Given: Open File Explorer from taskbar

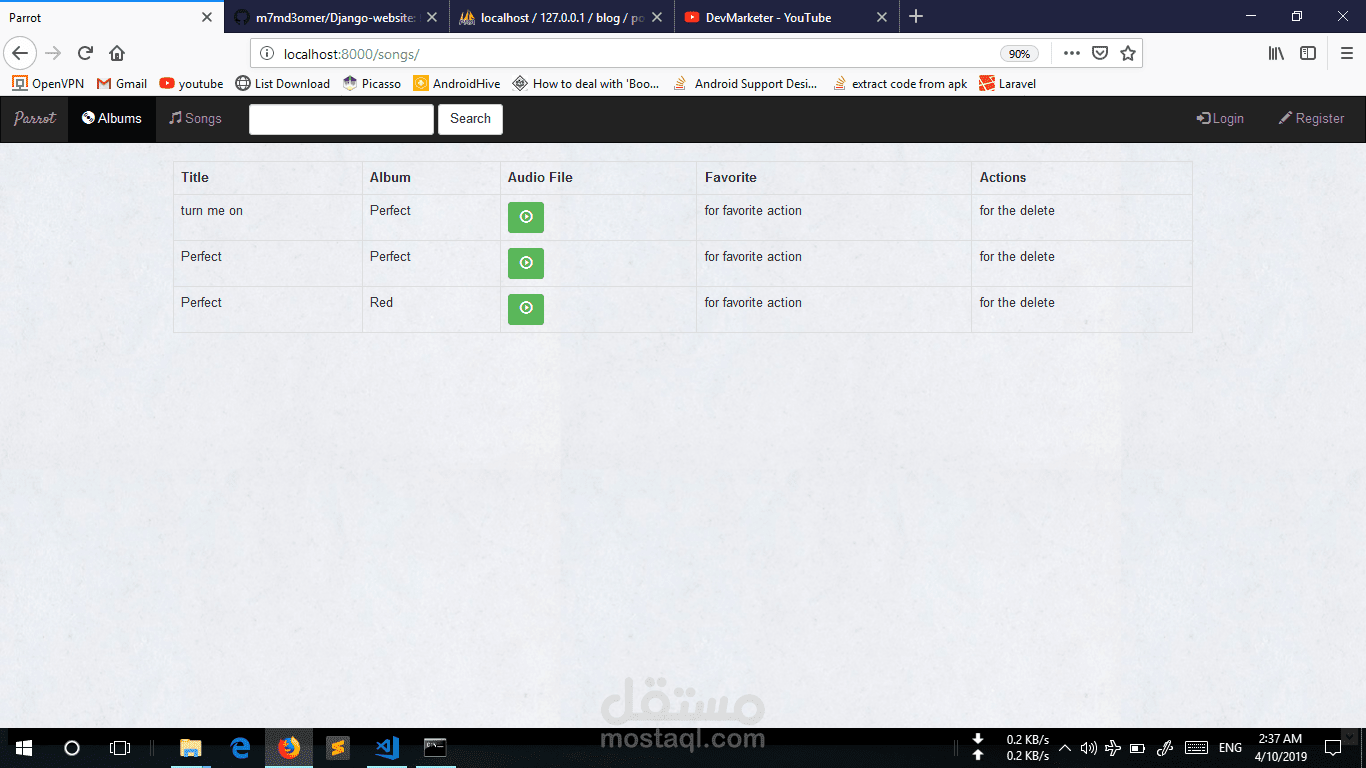Looking at the screenshot, I should (x=190, y=748).
